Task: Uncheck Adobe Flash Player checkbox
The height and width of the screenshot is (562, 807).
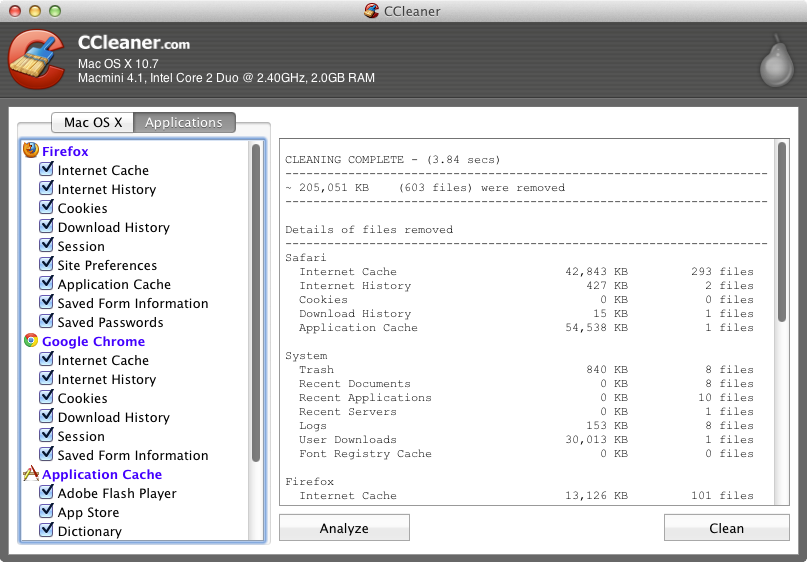Action: pos(46,493)
